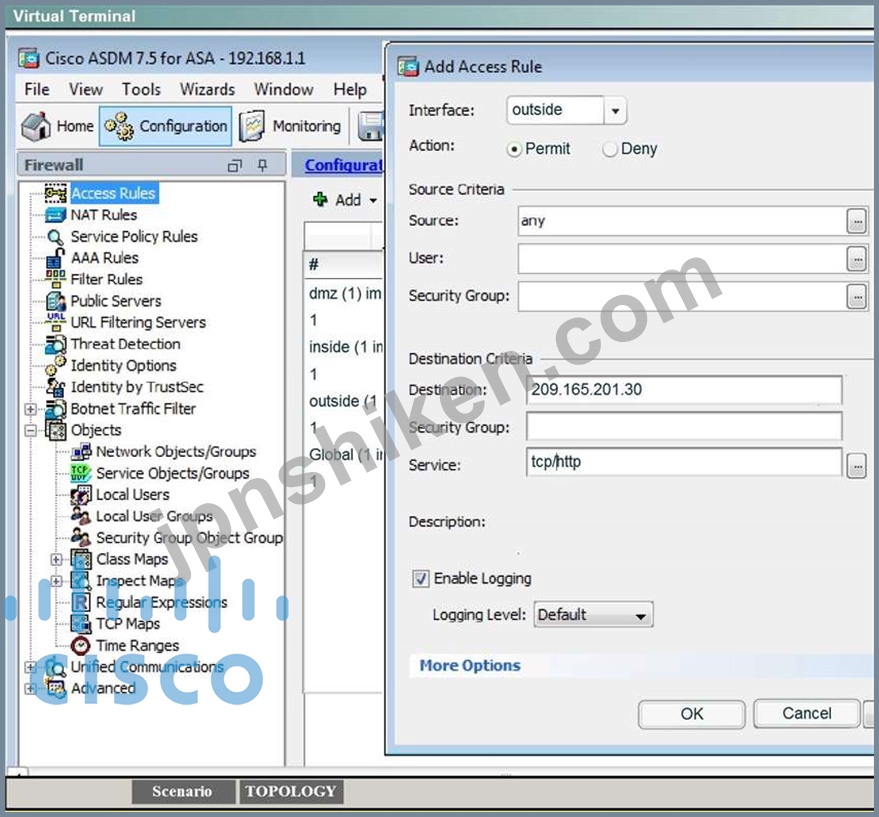
Task: Expand the Advanced tree node
Action: coord(31,689)
